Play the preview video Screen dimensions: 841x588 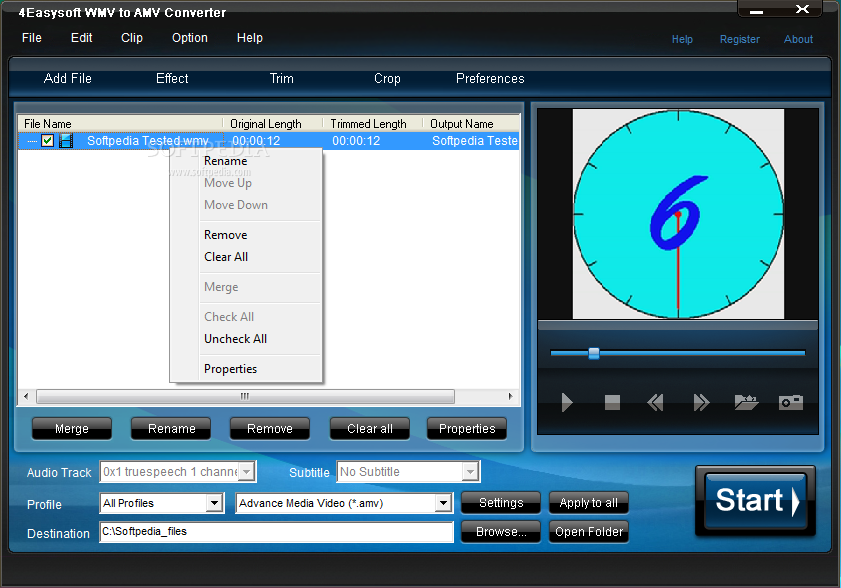[566, 402]
